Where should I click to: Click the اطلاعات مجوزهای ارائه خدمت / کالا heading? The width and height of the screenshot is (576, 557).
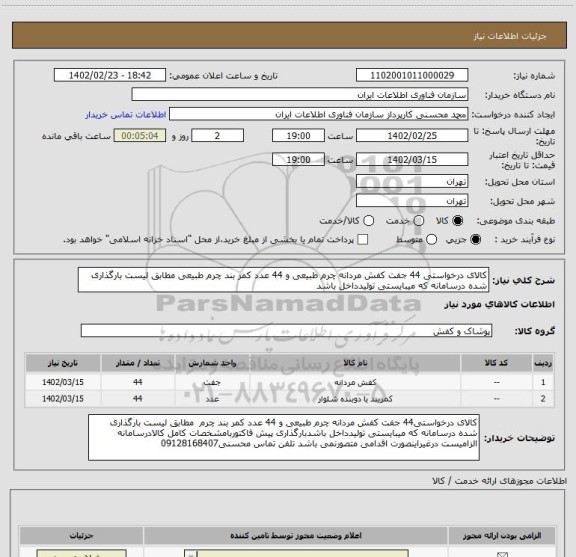click(x=499, y=481)
